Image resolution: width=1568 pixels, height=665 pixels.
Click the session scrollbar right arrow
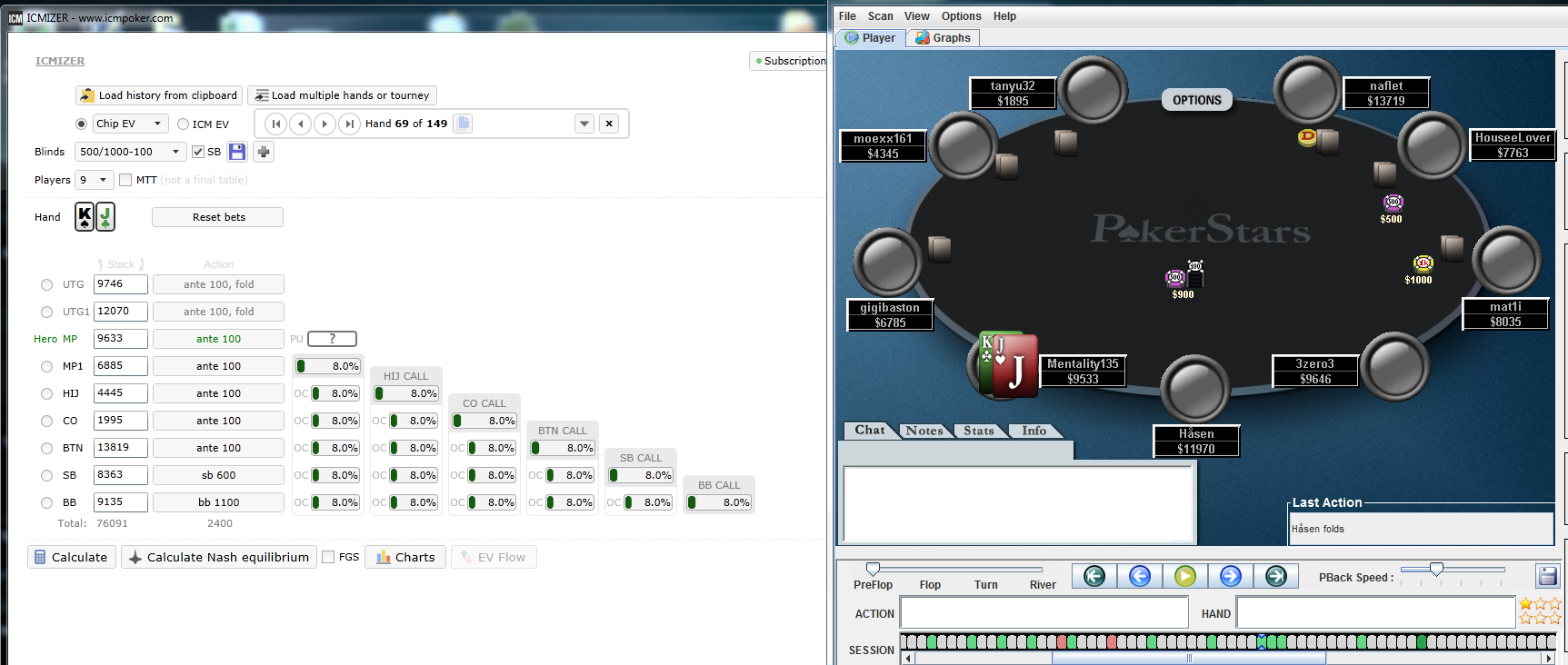coord(1550,658)
